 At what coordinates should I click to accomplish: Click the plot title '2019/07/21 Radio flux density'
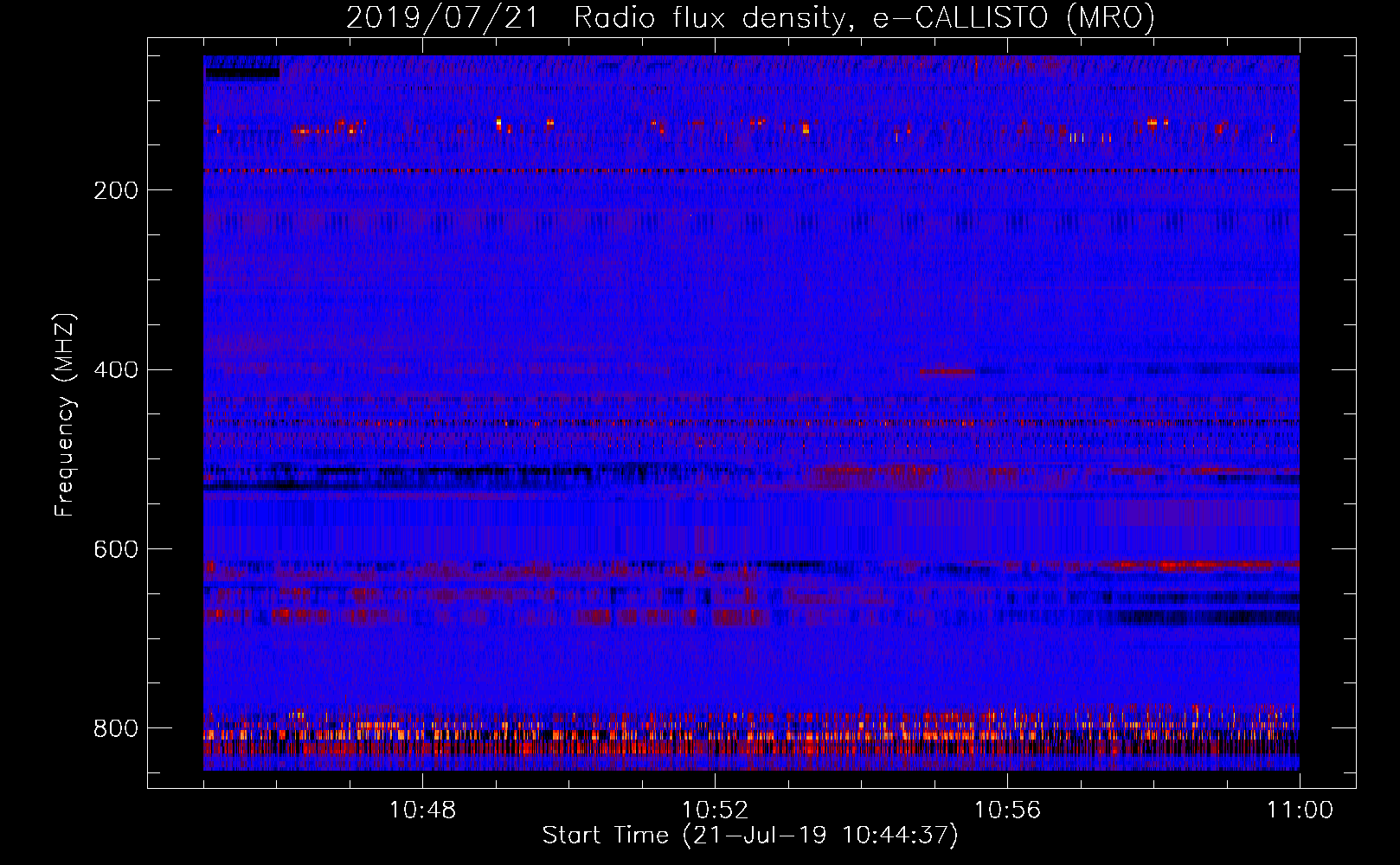tap(596, 17)
